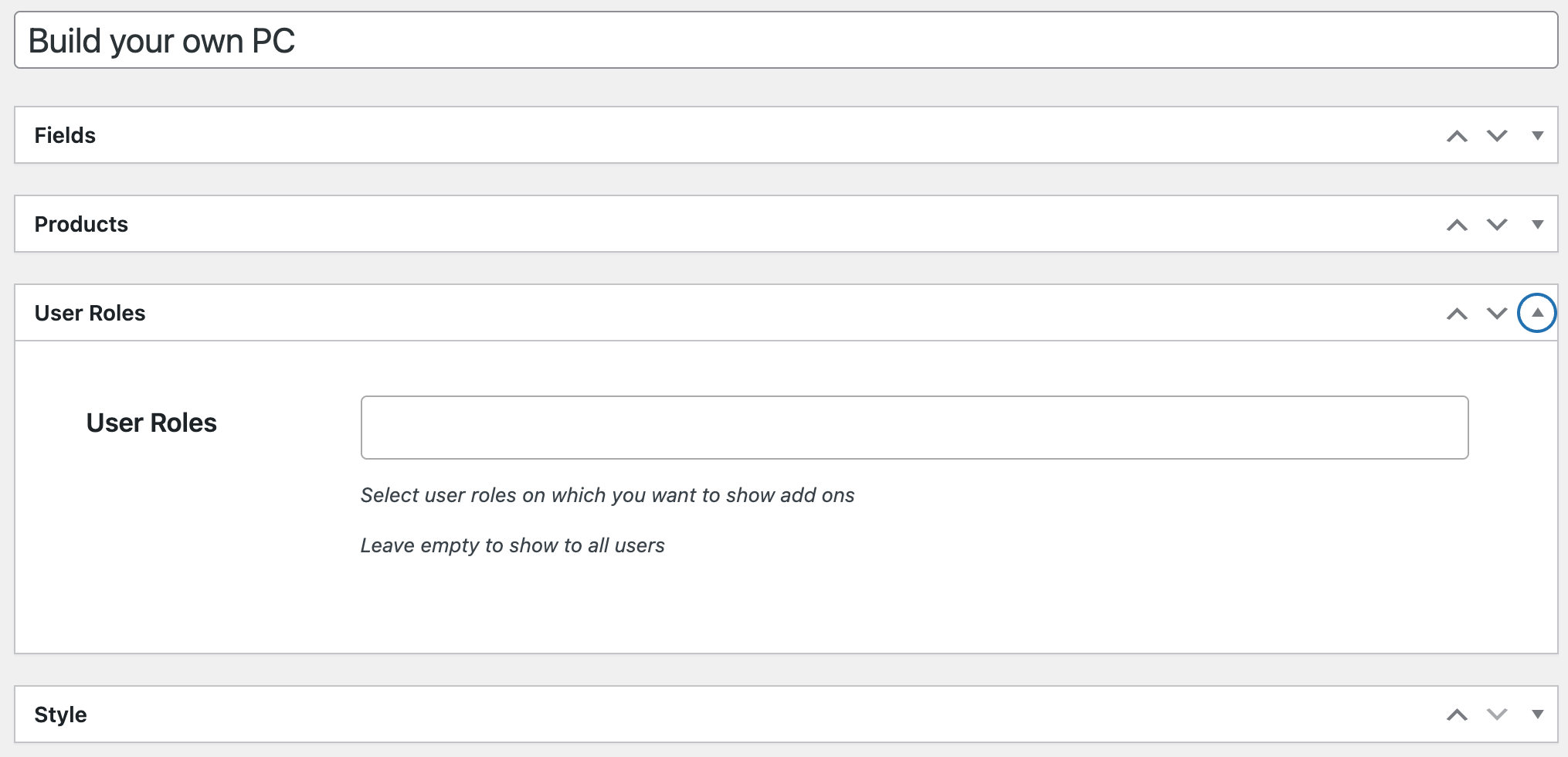Move the Fields panel down
The image size is (1568, 757).
point(1496,134)
